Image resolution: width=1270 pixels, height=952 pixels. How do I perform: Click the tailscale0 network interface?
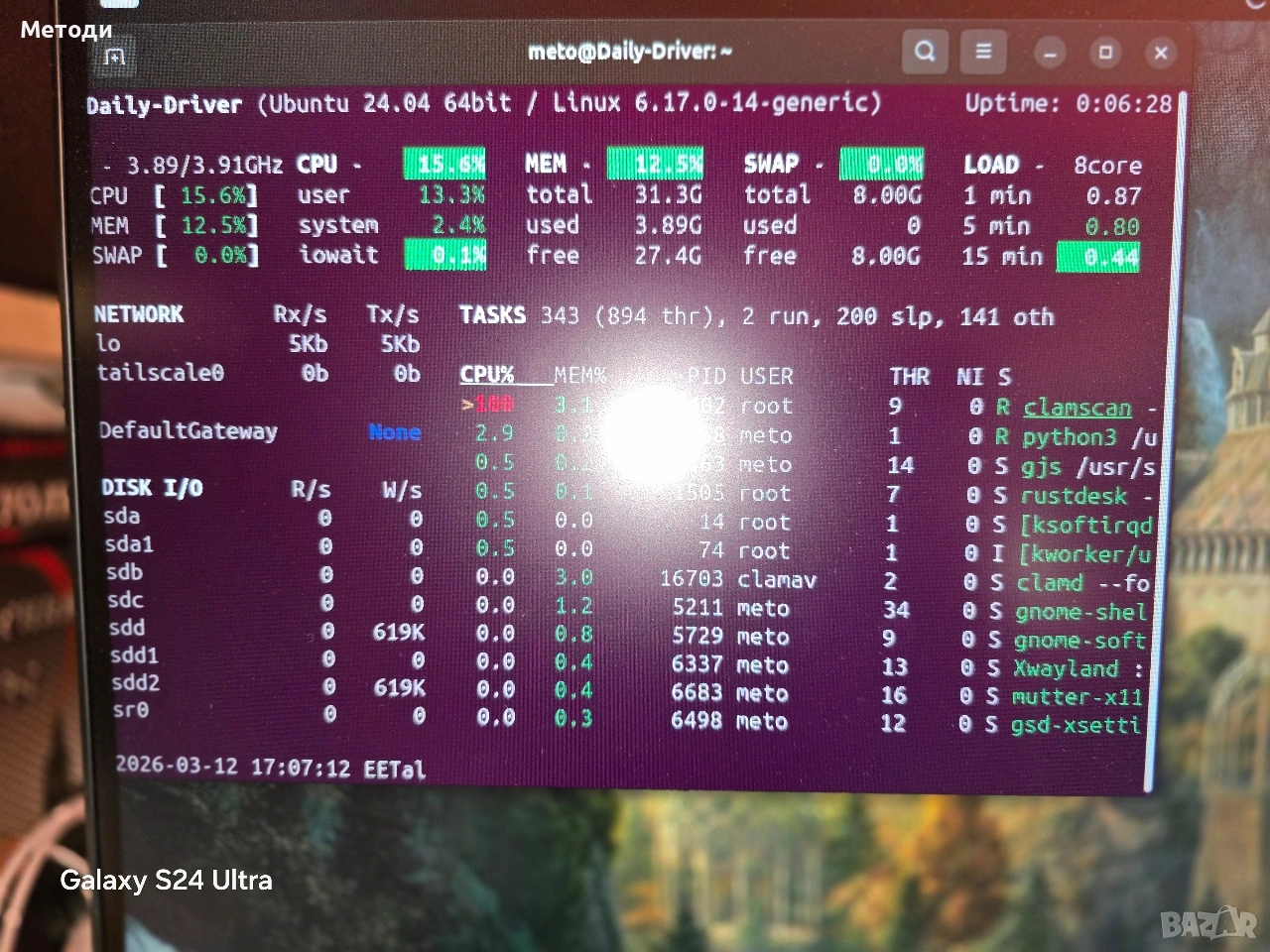pos(161,373)
